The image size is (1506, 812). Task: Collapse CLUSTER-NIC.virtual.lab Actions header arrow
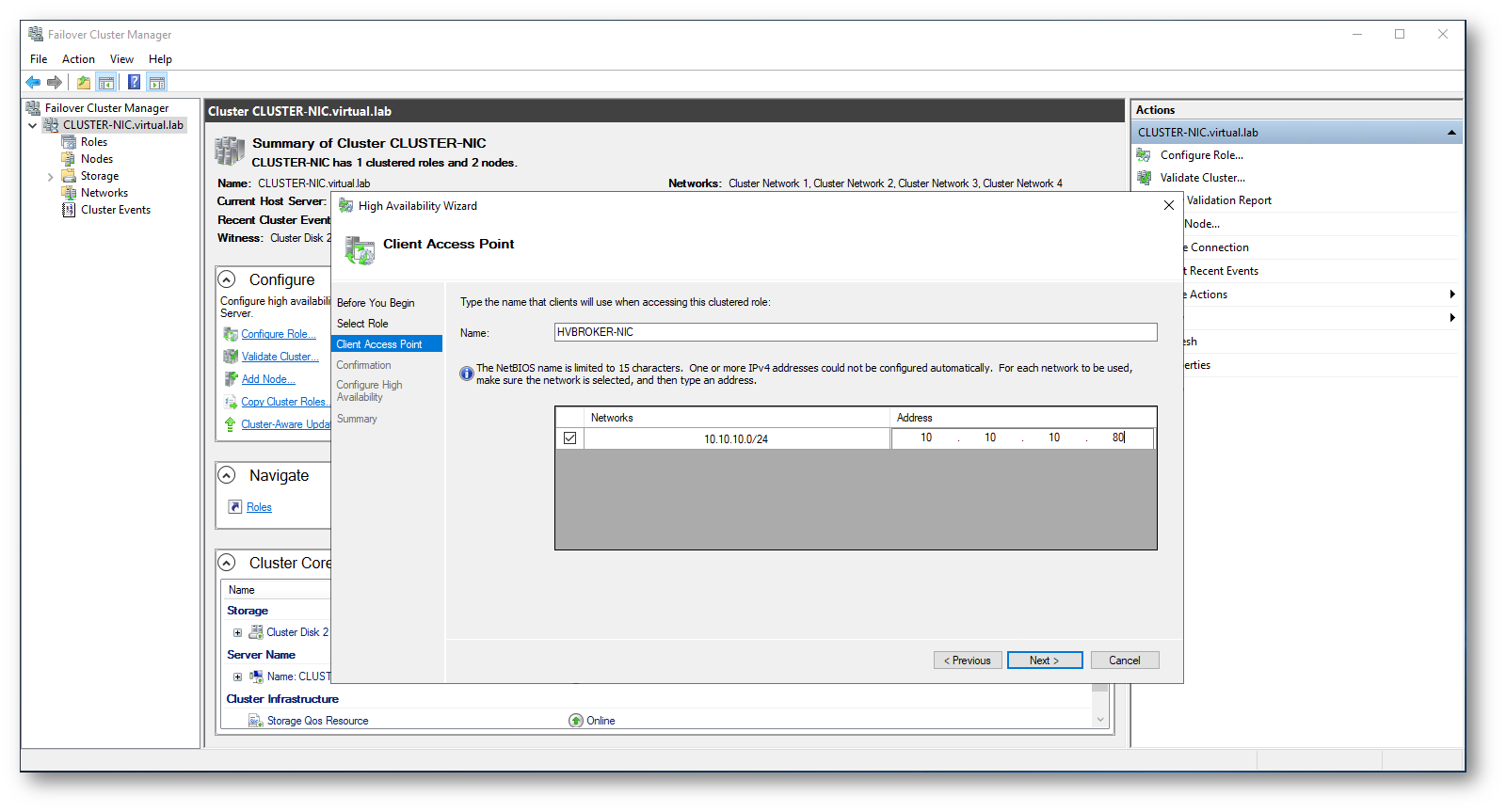tap(1452, 133)
